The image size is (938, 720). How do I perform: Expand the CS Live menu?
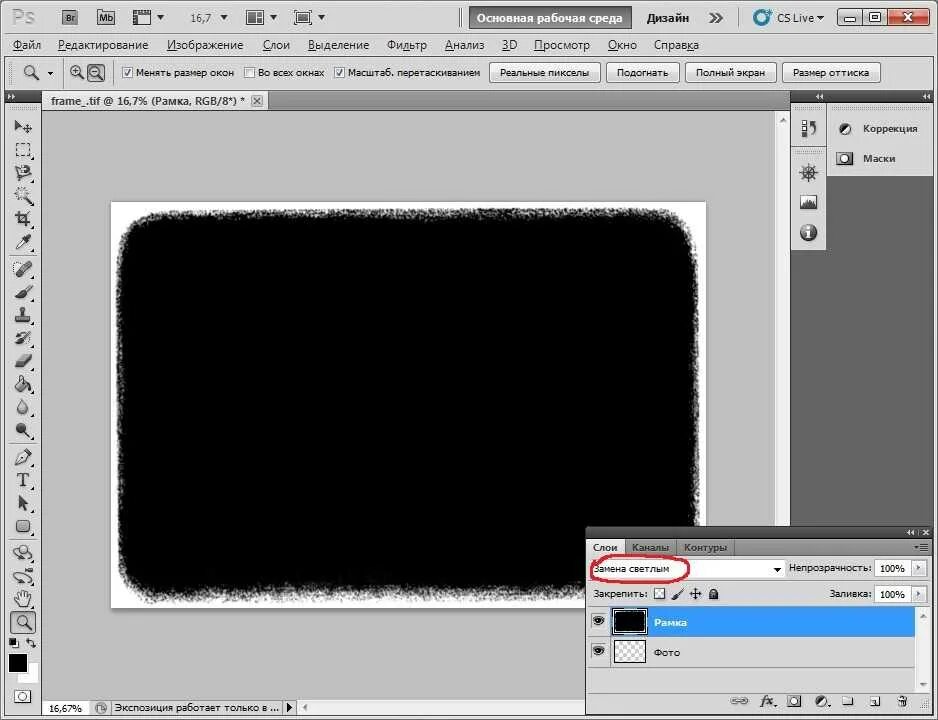click(x=788, y=18)
